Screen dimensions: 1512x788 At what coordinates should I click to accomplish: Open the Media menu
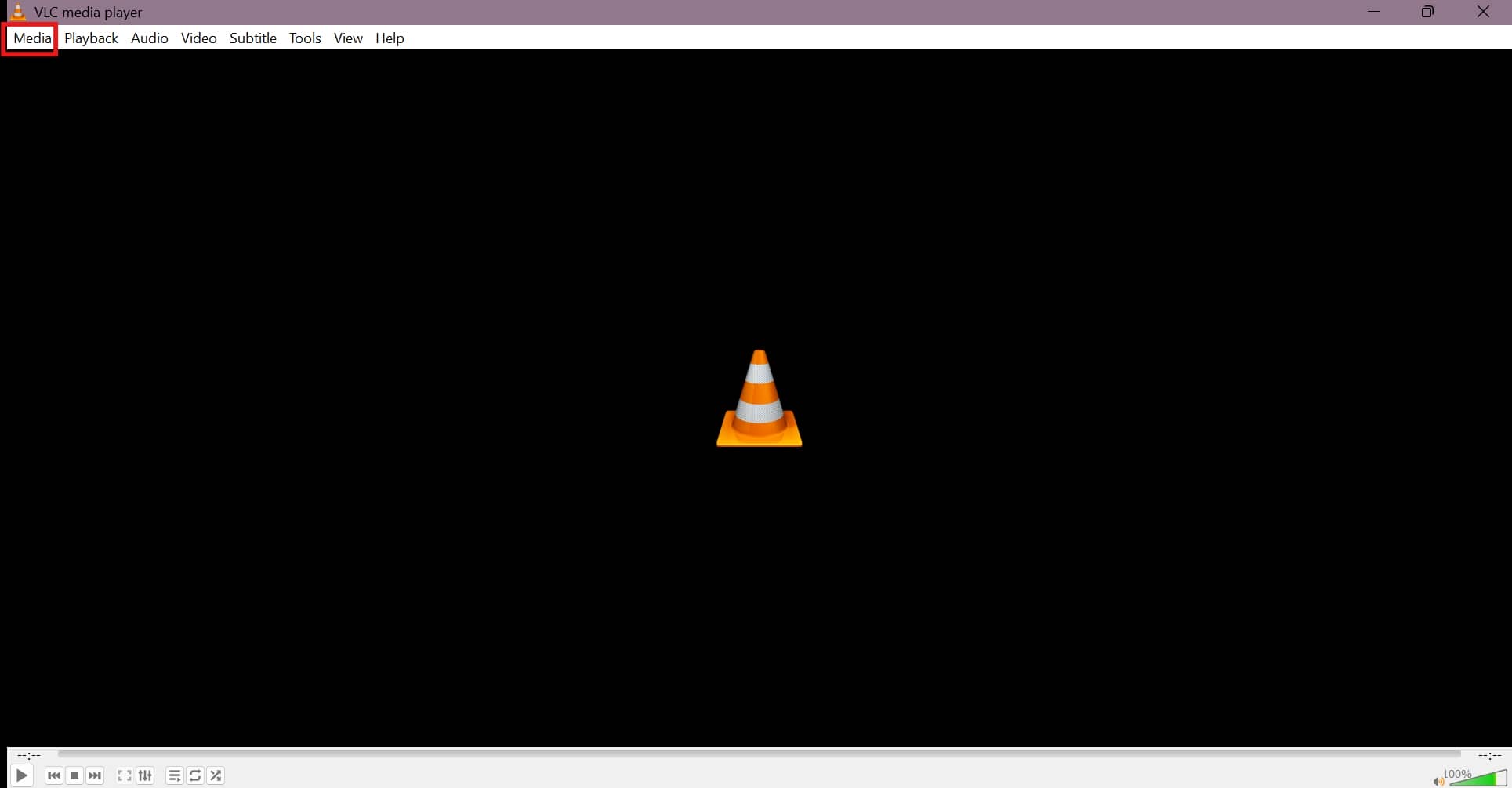pos(32,38)
